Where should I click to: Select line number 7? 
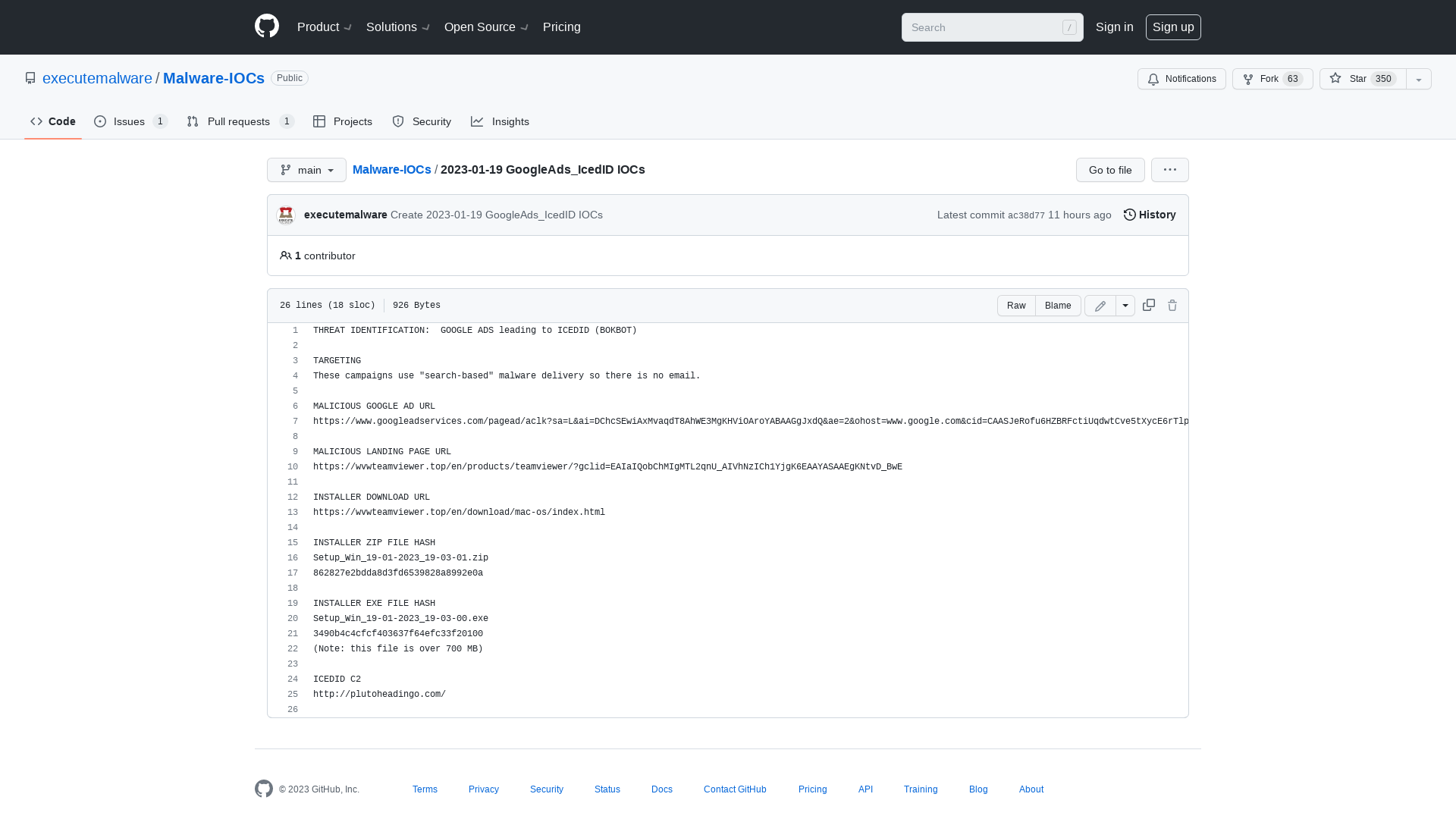pyautogui.click(x=296, y=422)
